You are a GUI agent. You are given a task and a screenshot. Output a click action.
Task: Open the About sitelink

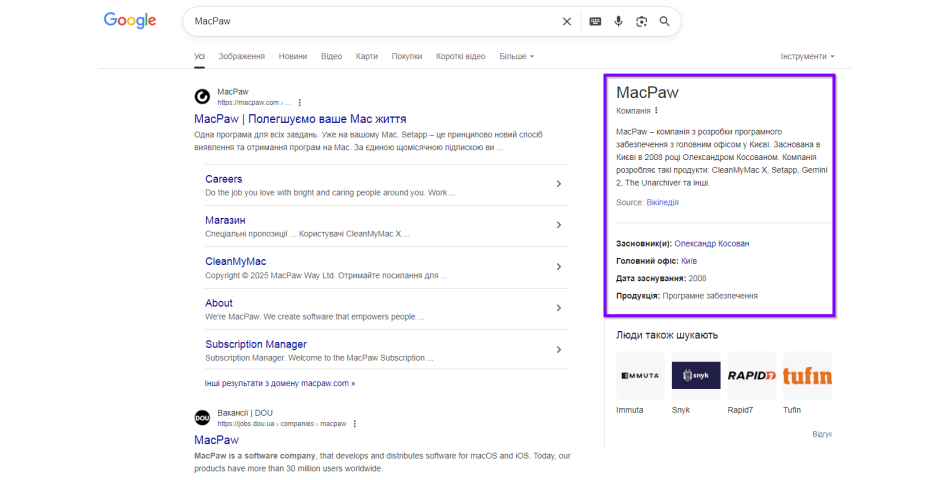[x=219, y=303]
